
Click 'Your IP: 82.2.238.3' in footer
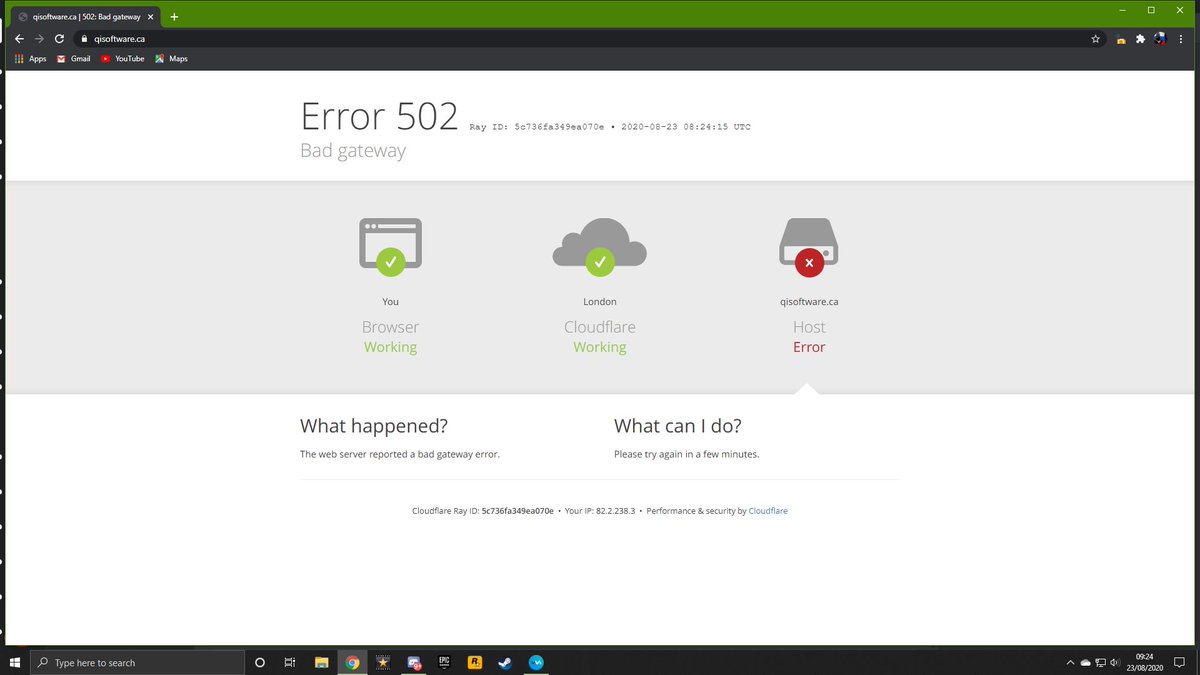click(600, 511)
